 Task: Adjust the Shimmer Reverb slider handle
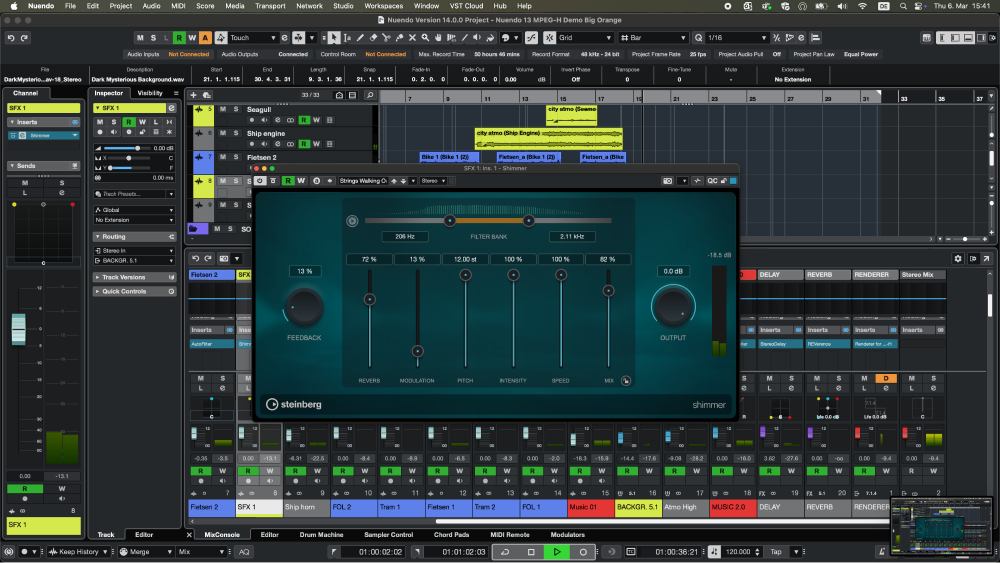click(369, 299)
